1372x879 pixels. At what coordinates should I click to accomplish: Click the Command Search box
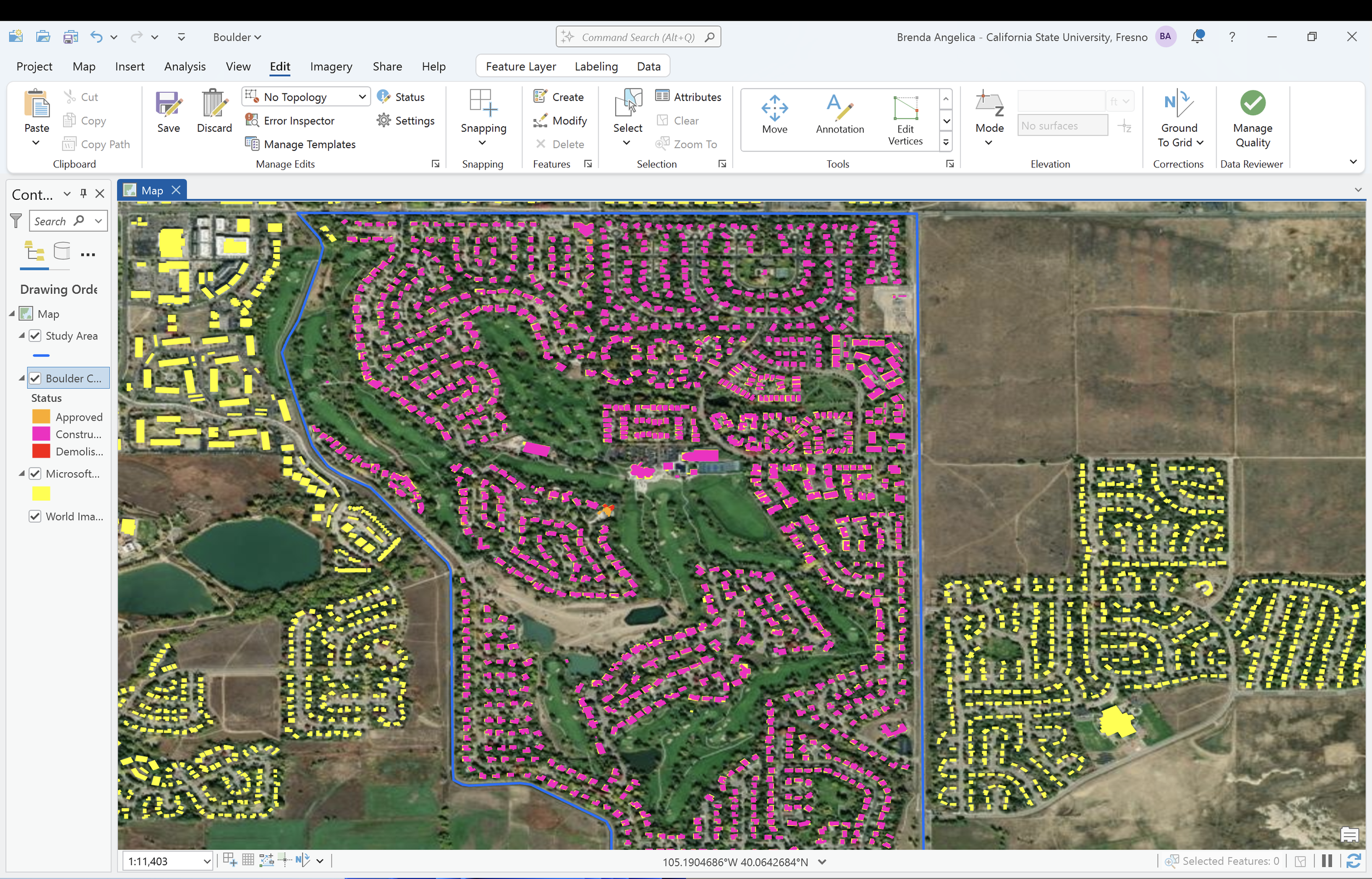pos(637,37)
